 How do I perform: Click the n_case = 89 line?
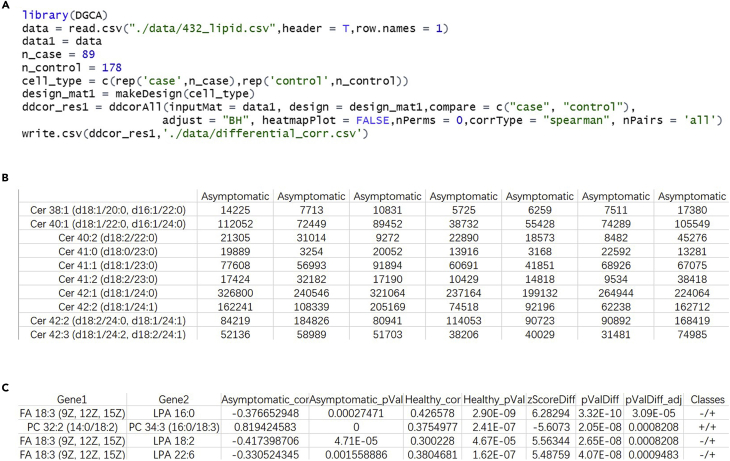tap(58, 54)
